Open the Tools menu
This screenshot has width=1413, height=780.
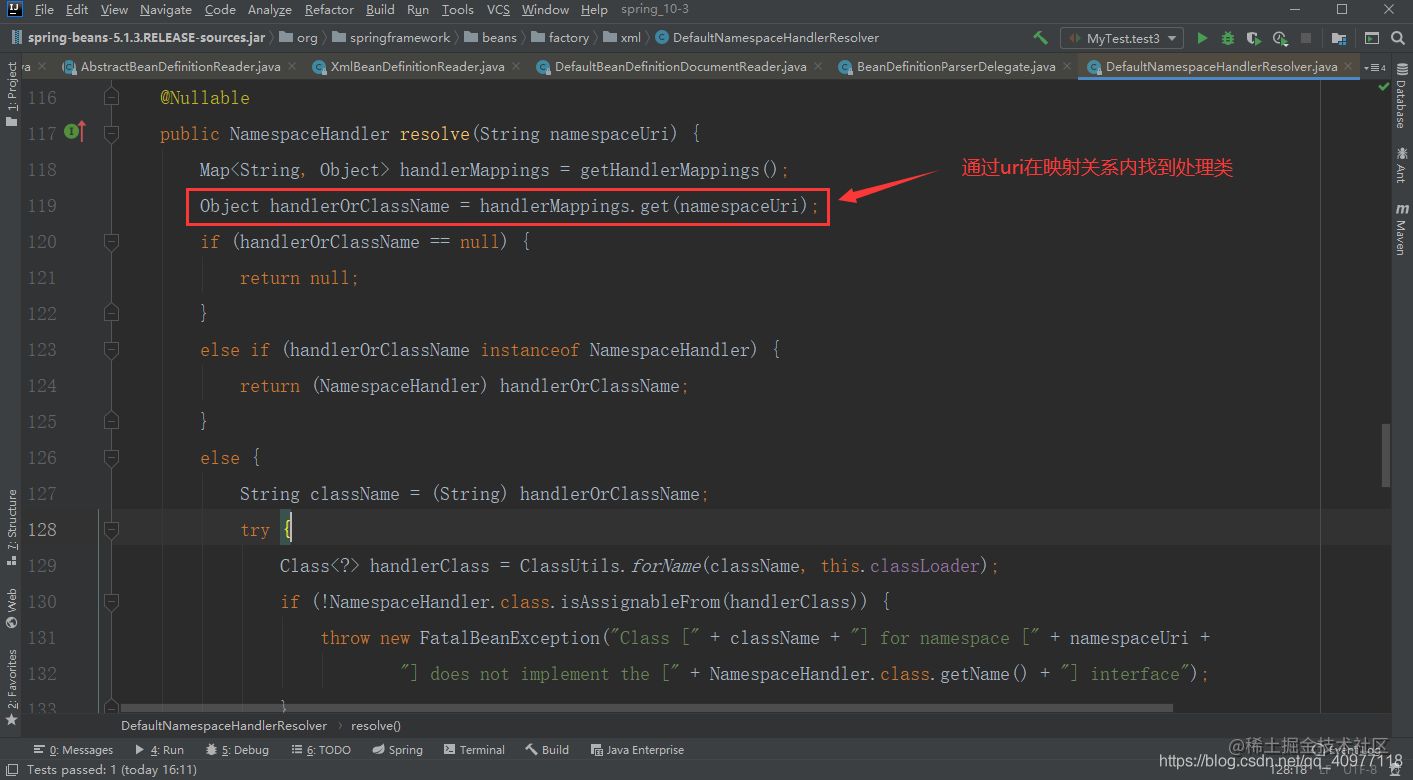point(457,10)
